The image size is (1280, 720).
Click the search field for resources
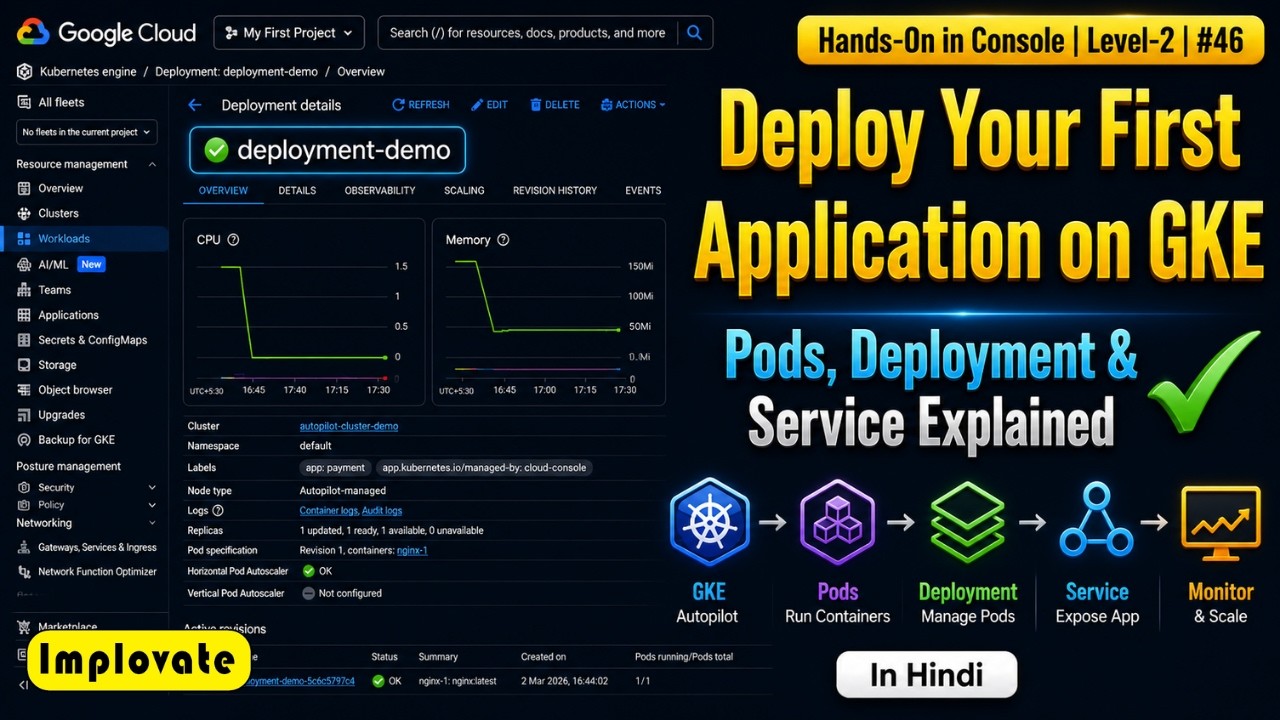527,33
